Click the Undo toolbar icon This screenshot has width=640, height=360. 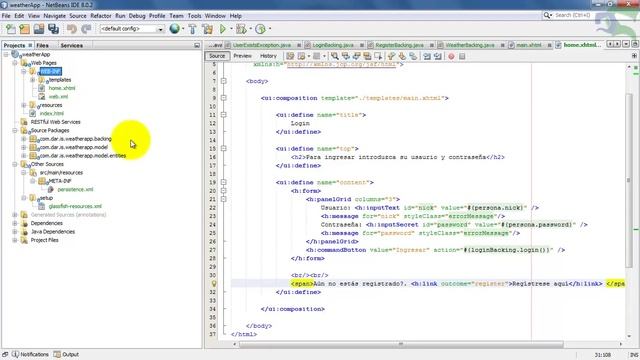pos(72,29)
